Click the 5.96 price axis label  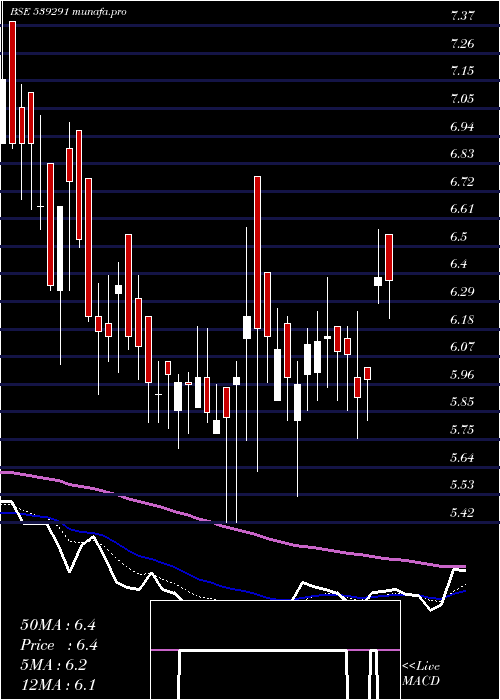coord(462,374)
